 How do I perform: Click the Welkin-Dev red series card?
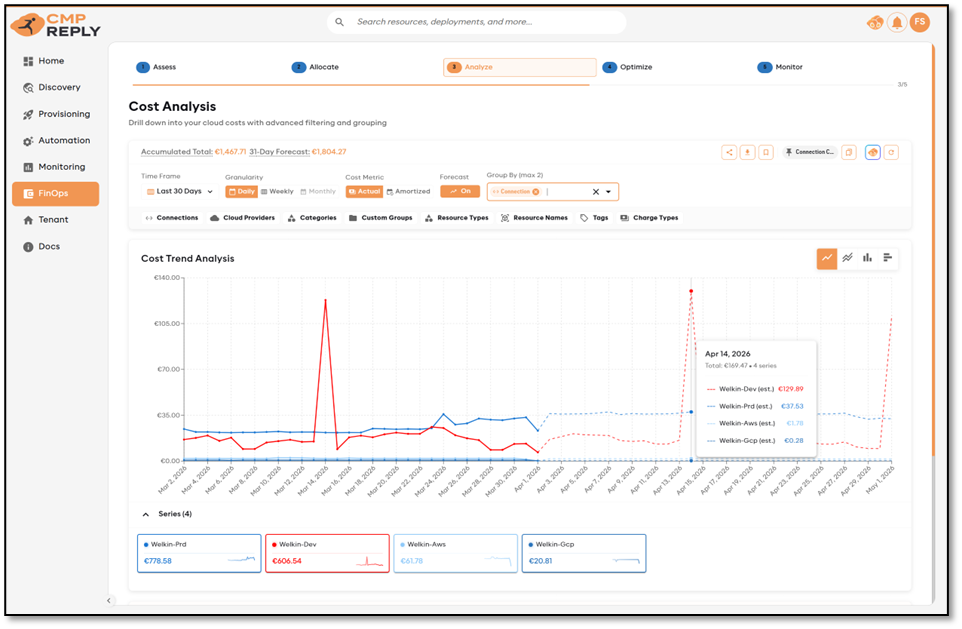click(327, 553)
